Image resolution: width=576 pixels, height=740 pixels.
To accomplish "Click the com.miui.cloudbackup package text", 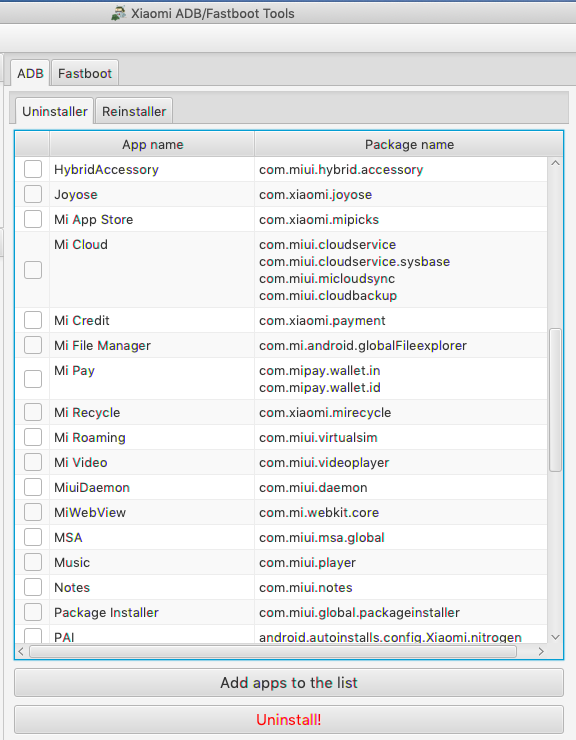I will tap(328, 295).
